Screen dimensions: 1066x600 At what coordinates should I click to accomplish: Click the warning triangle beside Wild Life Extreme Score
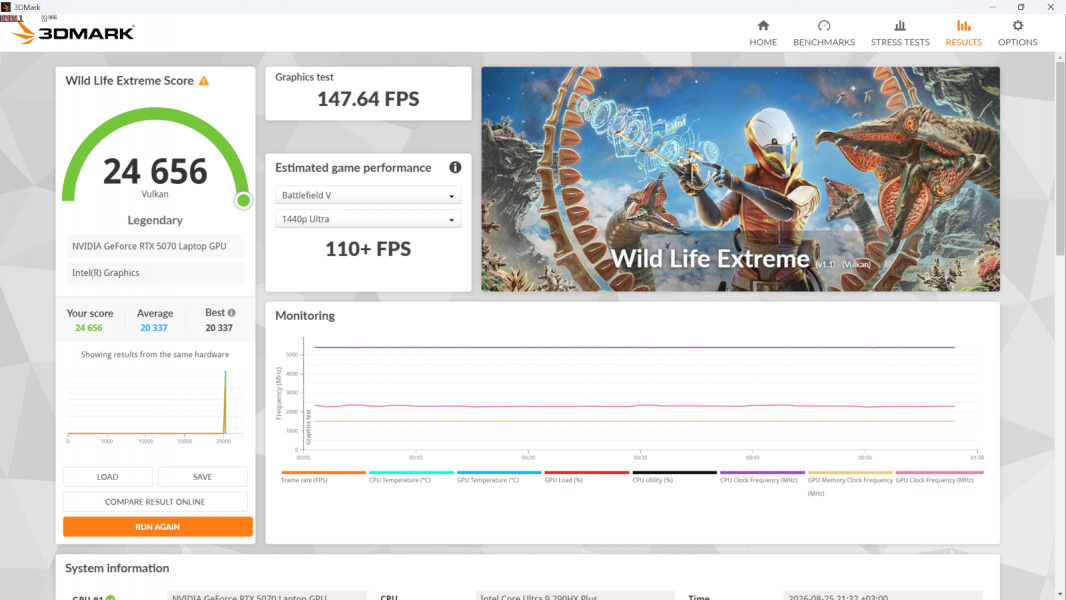tap(204, 81)
